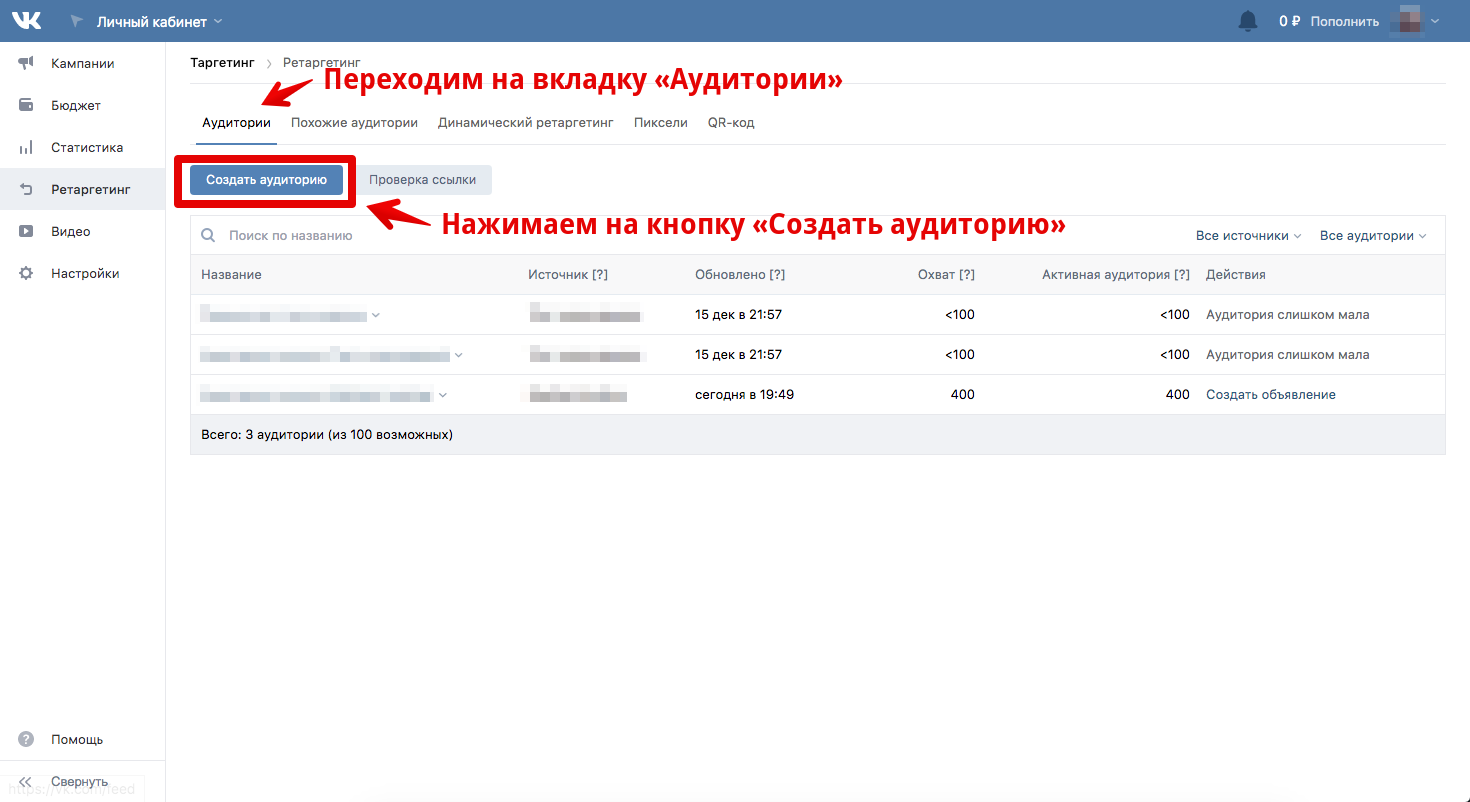Click the play icon beside Видео
1470x802 pixels.
[x=26, y=232]
